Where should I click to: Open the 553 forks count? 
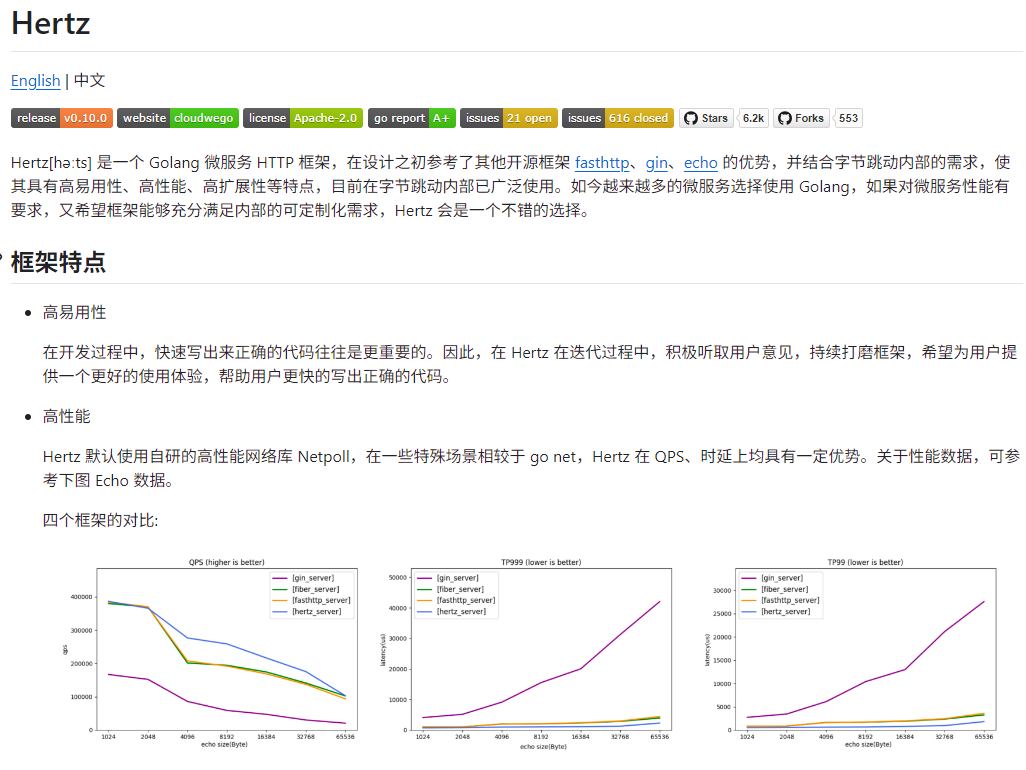848,118
